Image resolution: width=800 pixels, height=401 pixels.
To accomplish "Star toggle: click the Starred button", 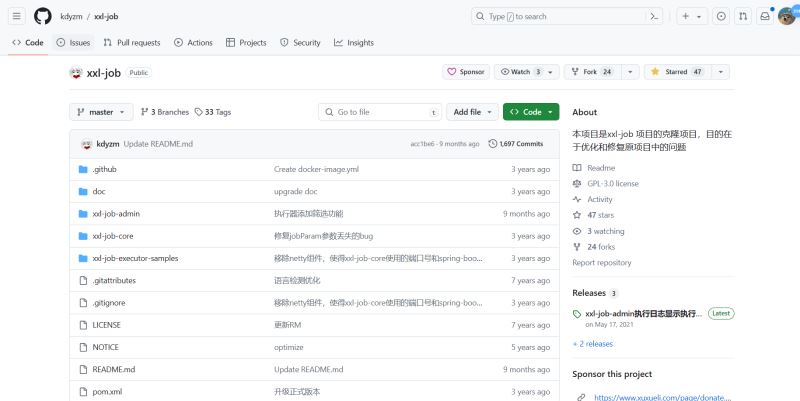I will (678, 72).
